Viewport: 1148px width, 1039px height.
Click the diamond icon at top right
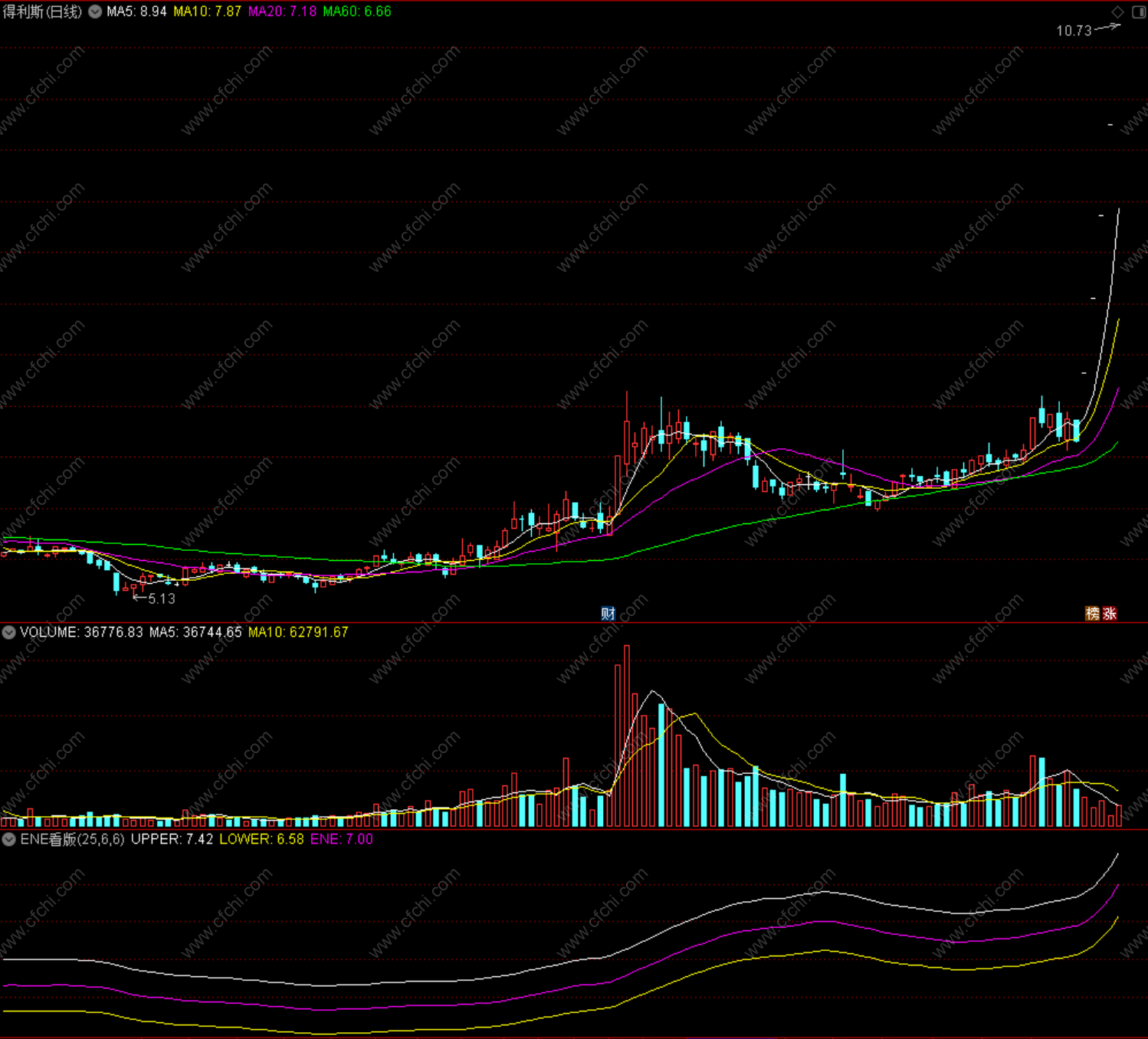click(1117, 11)
